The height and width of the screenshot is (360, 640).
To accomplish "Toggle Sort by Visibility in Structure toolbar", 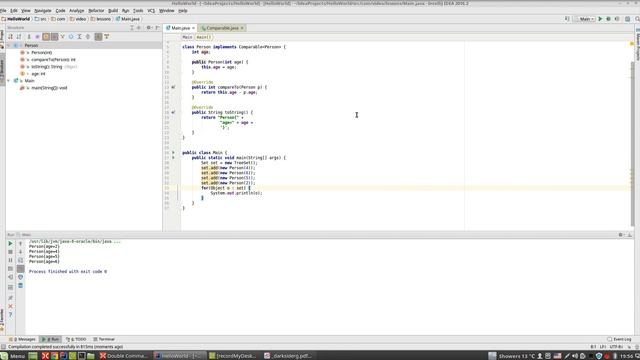I will [x=11, y=37].
